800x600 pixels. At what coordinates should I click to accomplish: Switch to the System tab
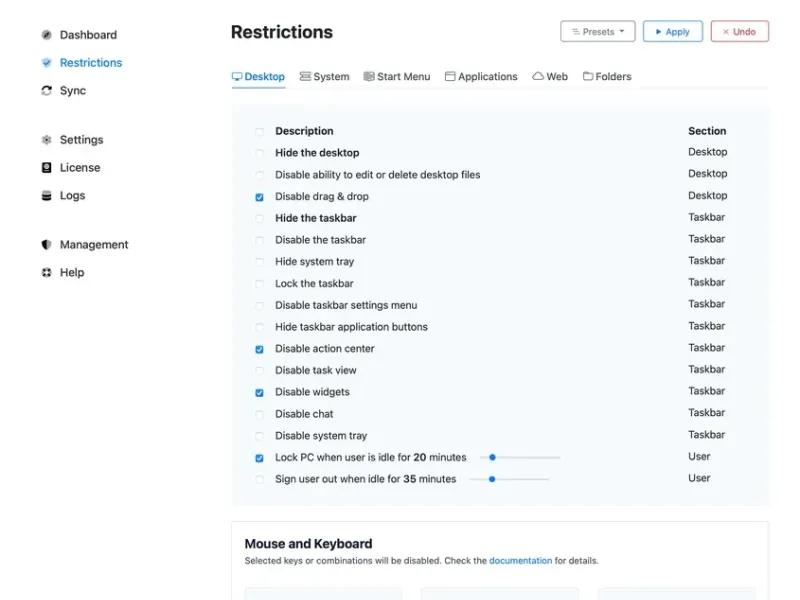pos(325,77)
